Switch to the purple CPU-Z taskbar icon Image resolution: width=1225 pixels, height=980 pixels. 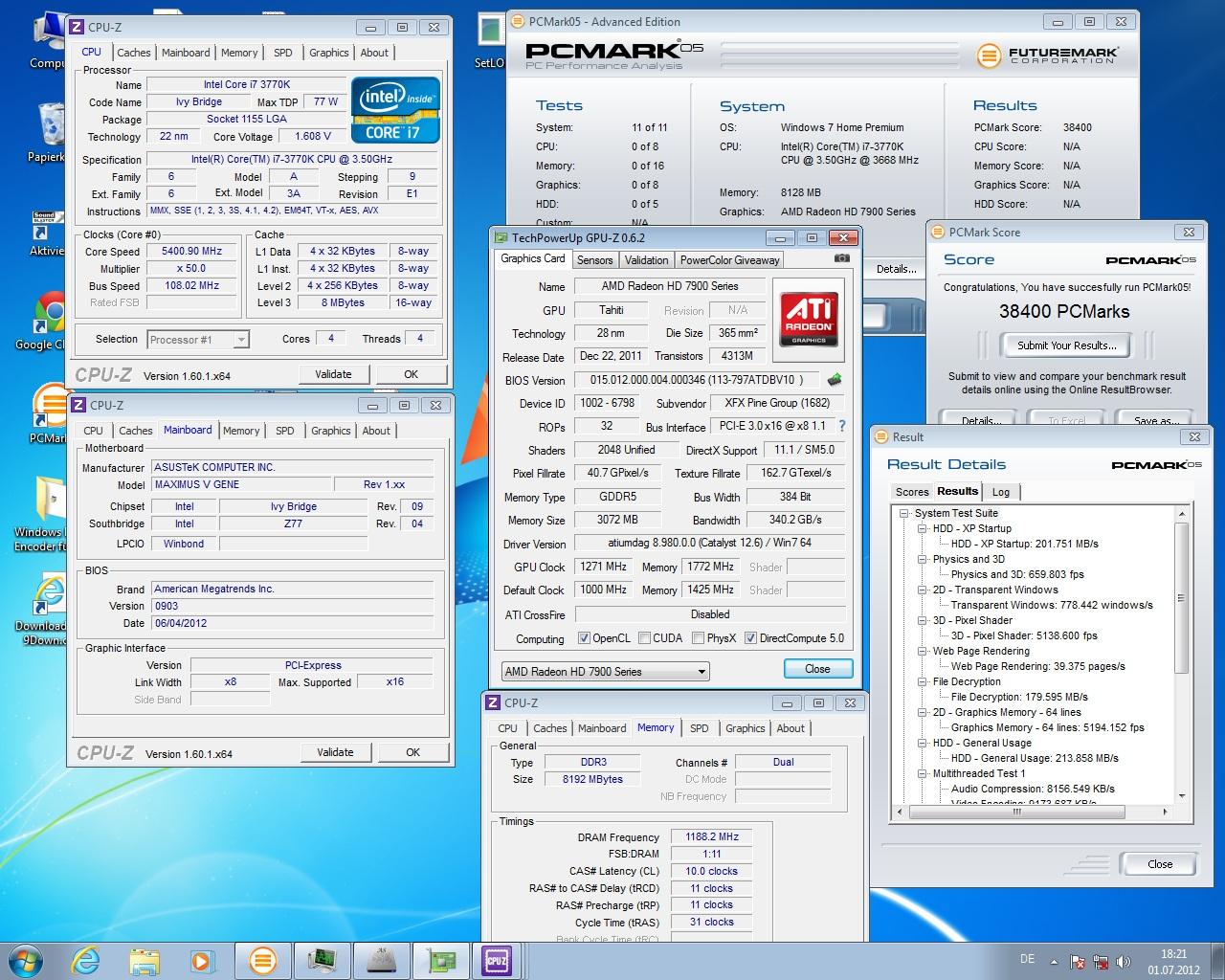497,960
